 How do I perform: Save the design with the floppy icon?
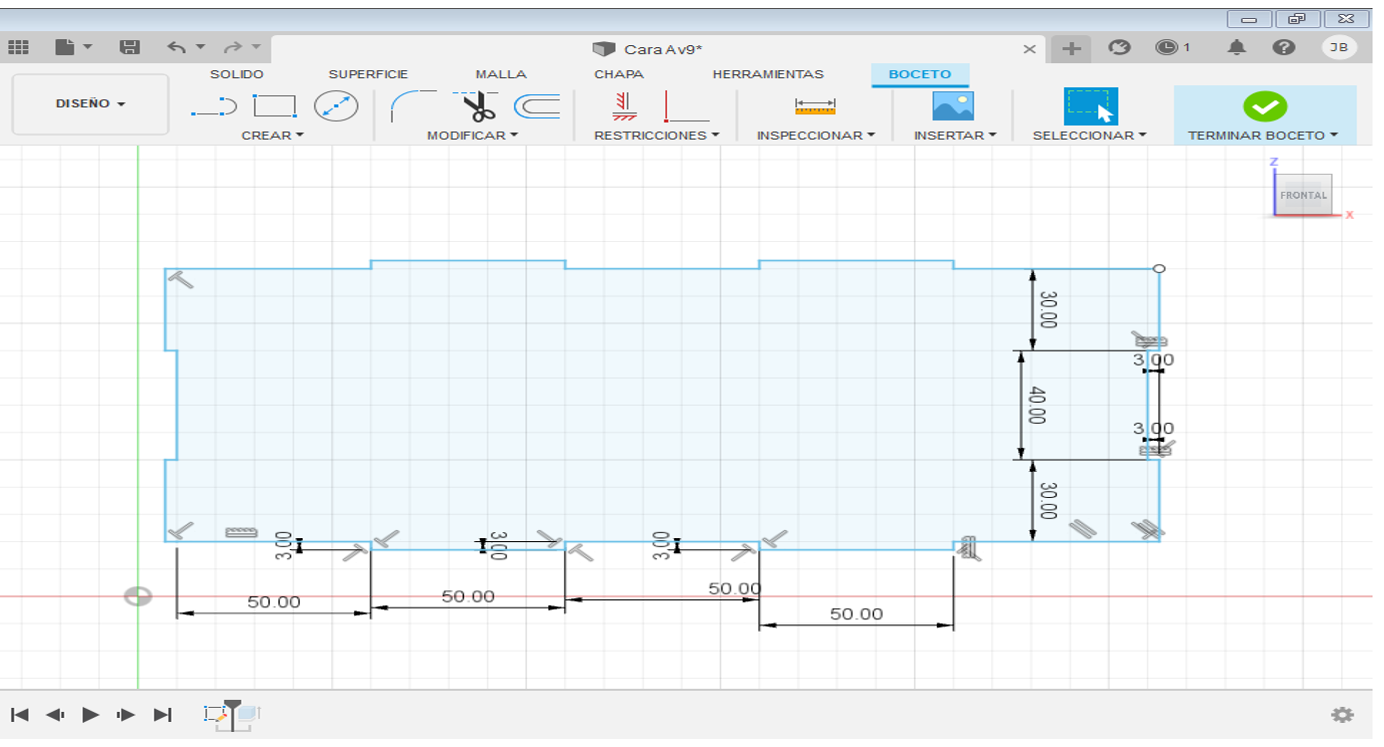[x=129, y=47]
